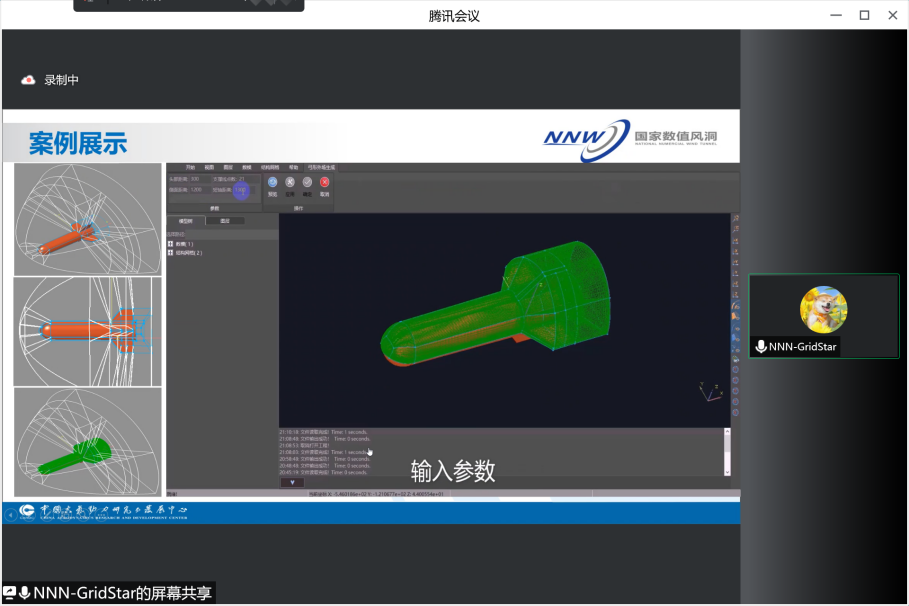Expand the 数模(1) tree node
The width and height of the screenshot is (909, 606).
(x=171, y=244)
